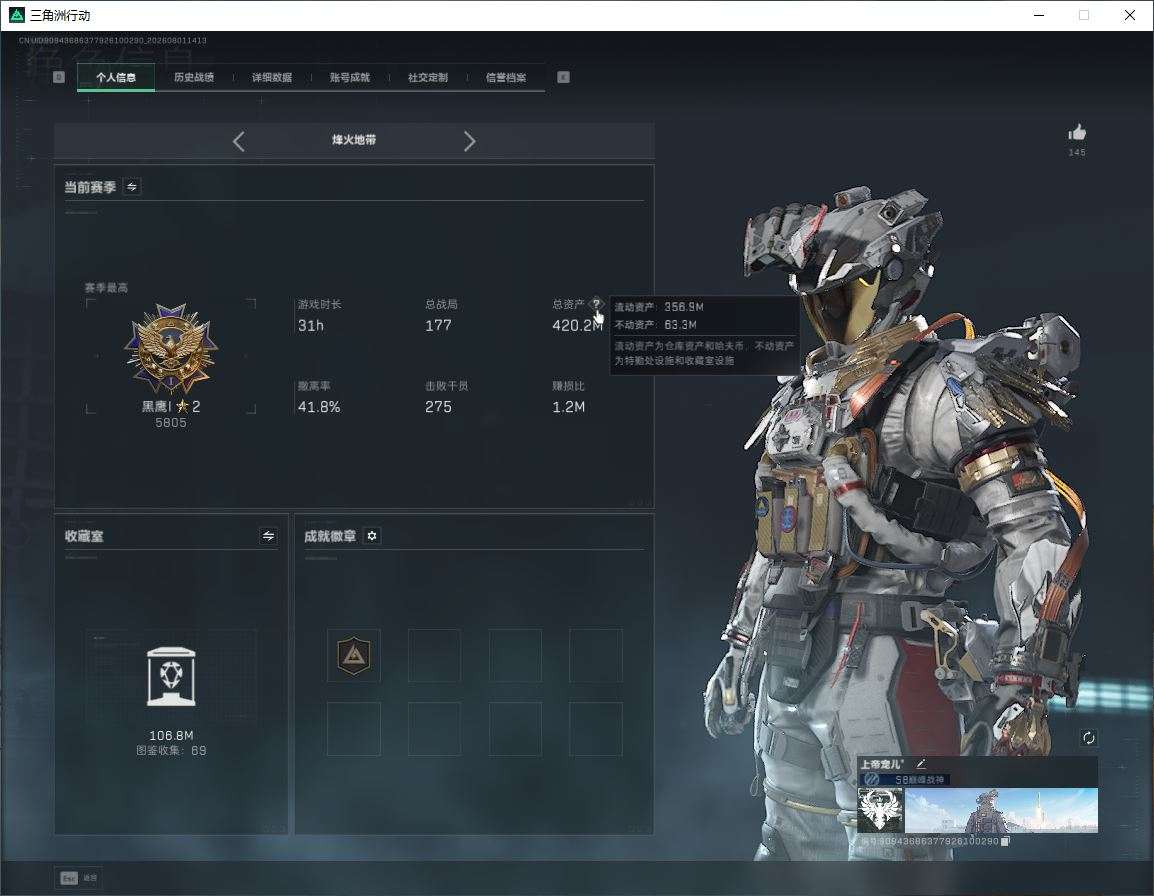Click the eagle avatar thumbnail
The height and width of the screenshot is (896, 1154).
881,810
